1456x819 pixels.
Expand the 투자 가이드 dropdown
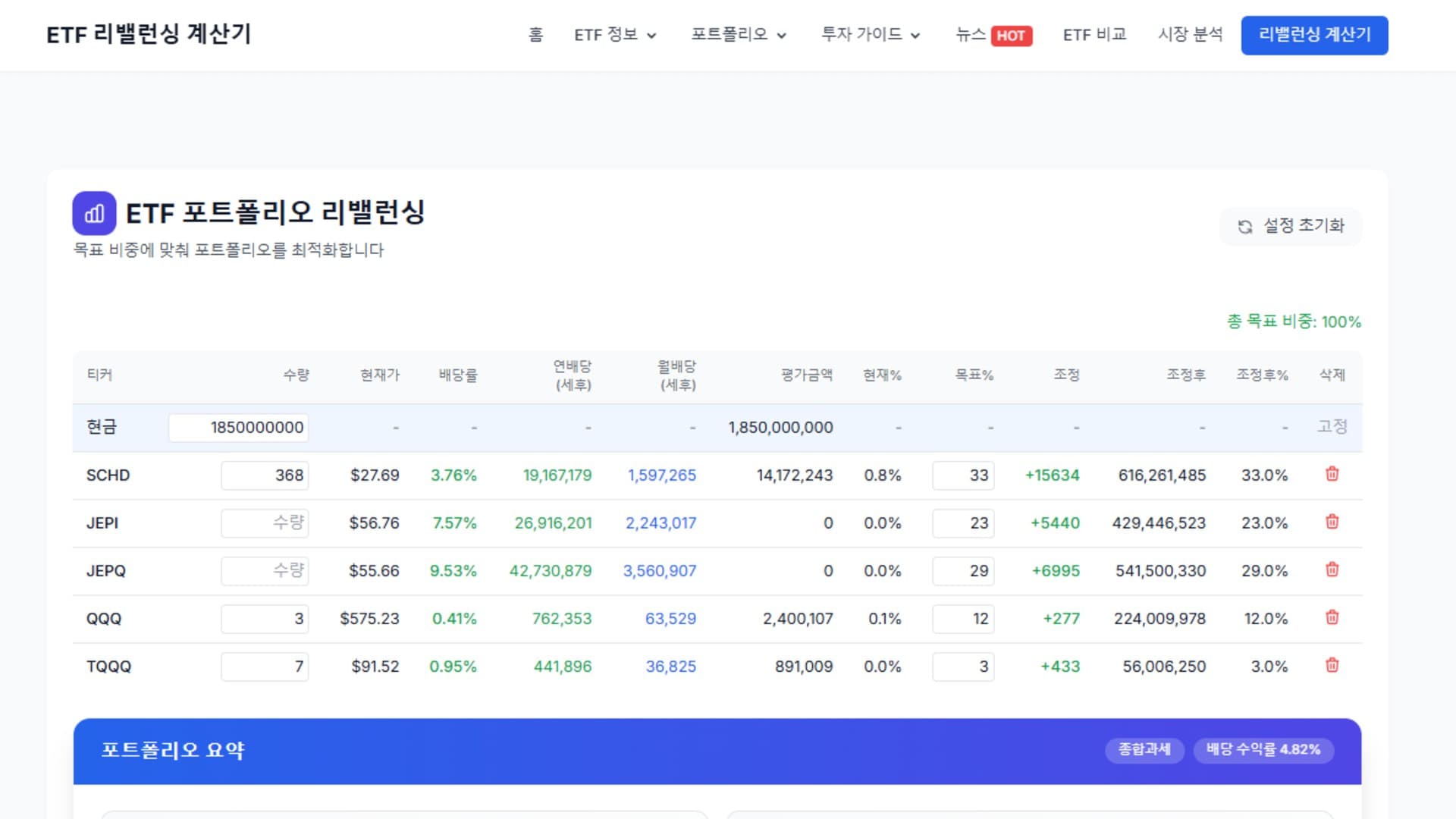pos(869,35)
